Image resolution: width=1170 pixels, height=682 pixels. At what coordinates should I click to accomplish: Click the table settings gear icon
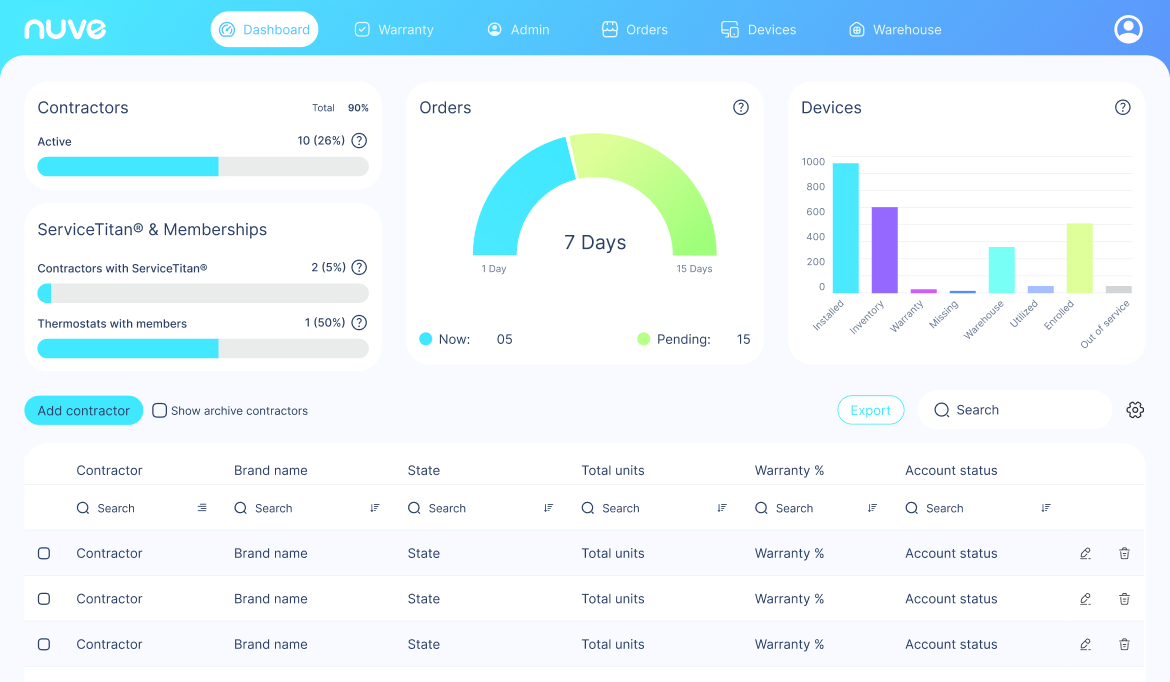(x=1135, y=410)
